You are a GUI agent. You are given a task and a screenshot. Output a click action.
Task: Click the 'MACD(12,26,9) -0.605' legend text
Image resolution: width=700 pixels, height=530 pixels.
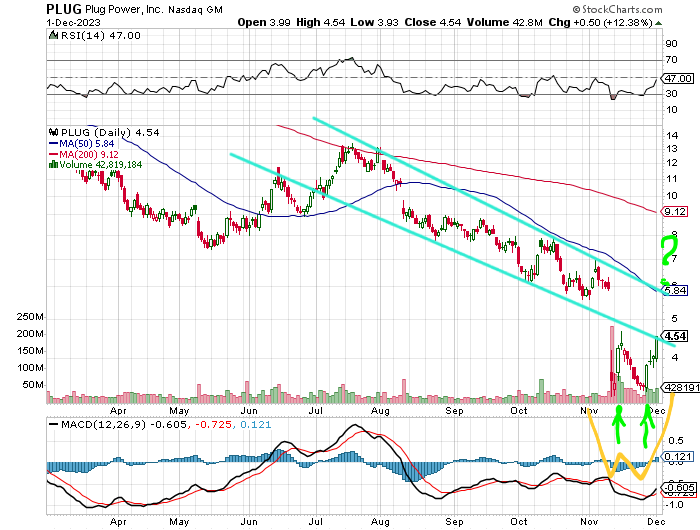[123, 425]
